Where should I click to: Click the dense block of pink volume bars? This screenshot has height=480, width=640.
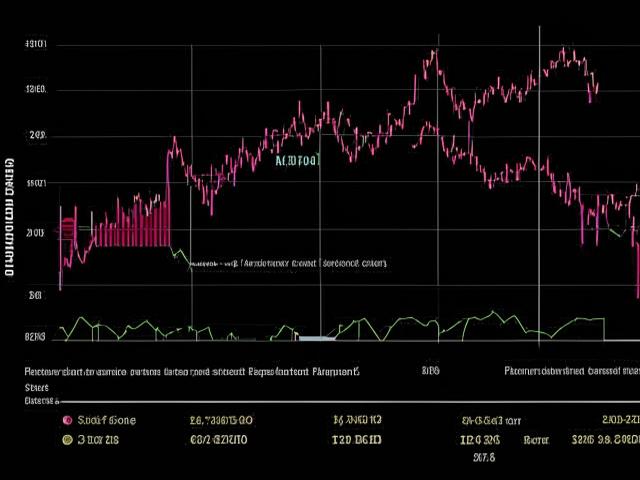(x=133, y=224)
